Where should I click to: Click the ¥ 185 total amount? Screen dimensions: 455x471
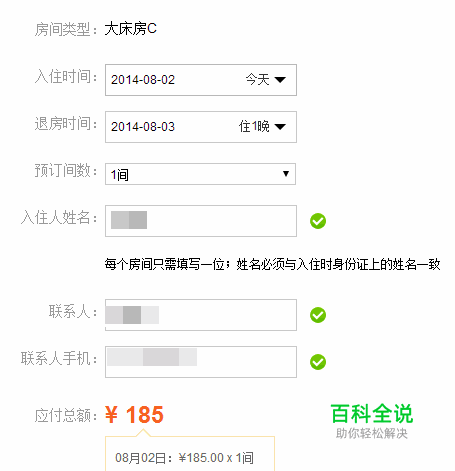tap(134, 415)
